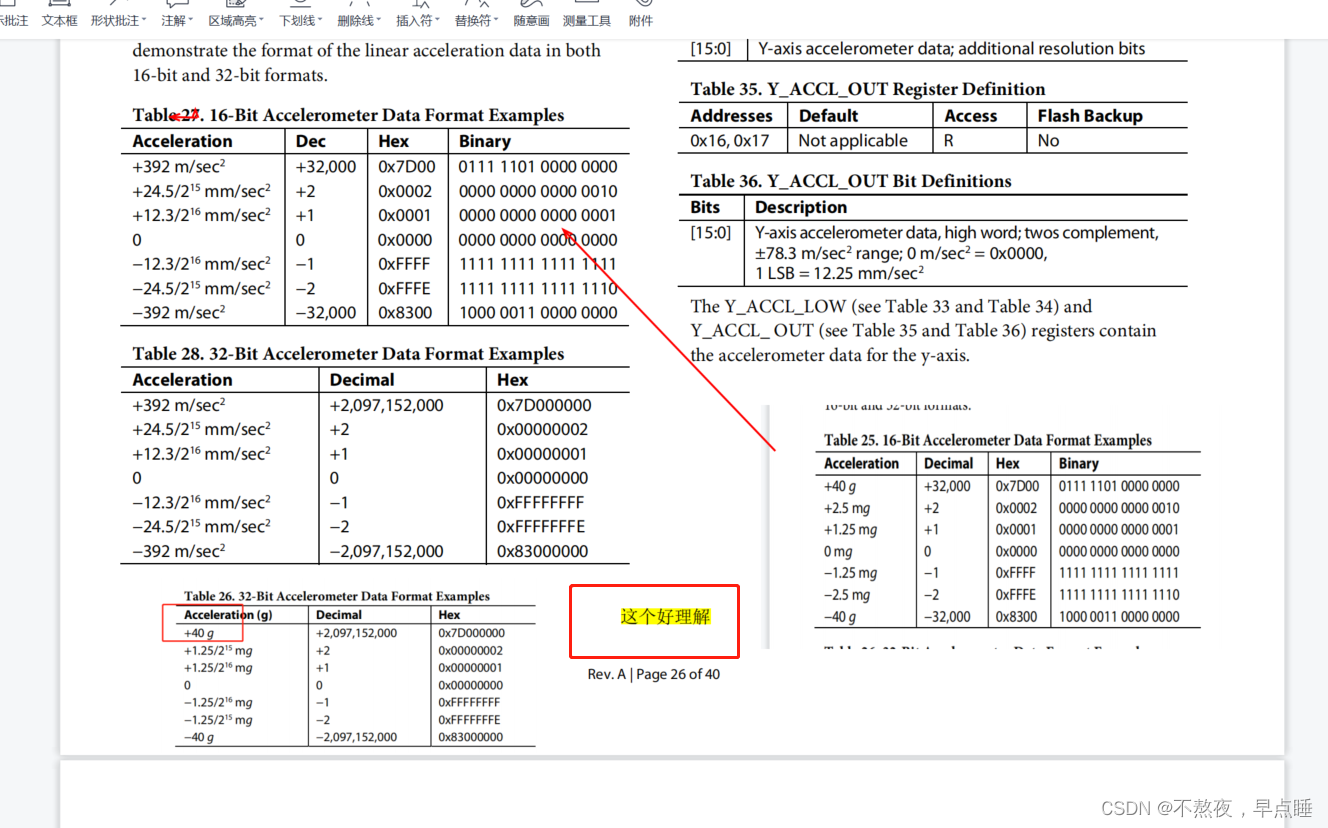Click the '−1.25 mg' cell in Table 25

click(x=850, y=573)
